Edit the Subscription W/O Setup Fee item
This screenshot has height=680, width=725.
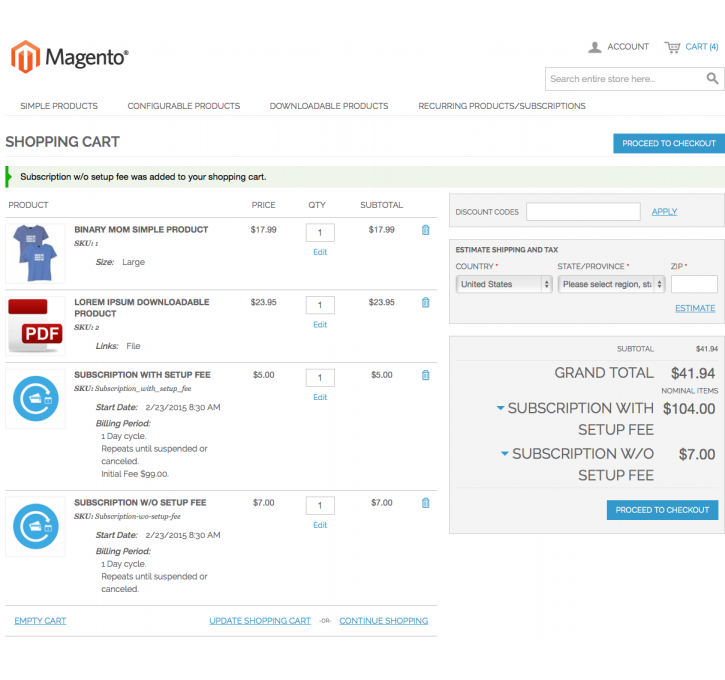[x=320, y=525]
